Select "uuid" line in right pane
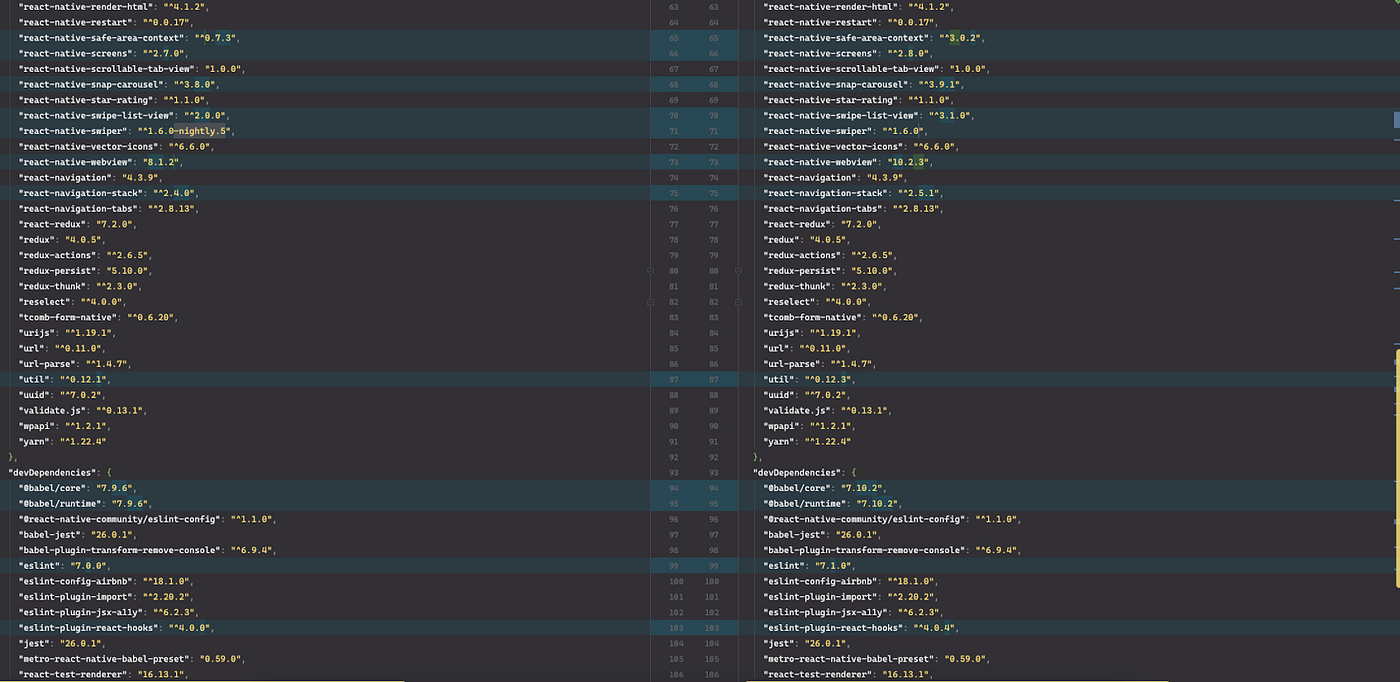This screenshot has width=1400, height=682. point(808,395)
